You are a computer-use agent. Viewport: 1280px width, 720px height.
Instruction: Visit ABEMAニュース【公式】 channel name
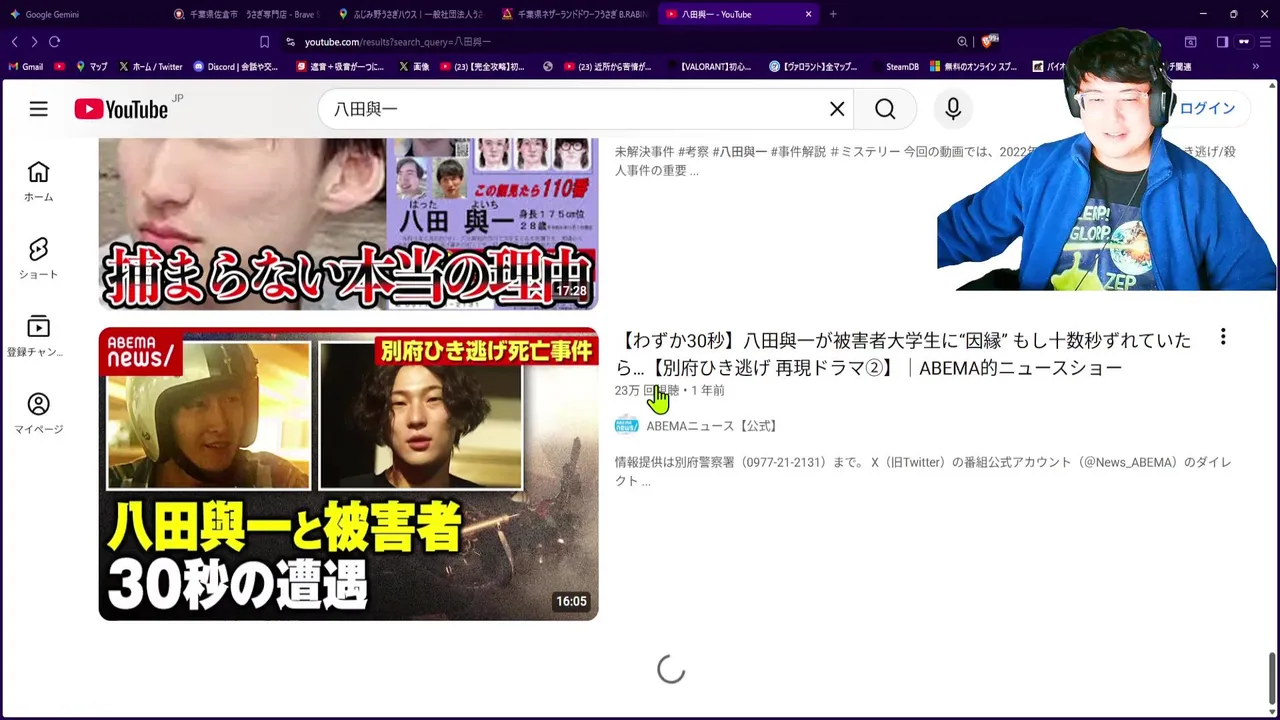[x=712, y=426]
